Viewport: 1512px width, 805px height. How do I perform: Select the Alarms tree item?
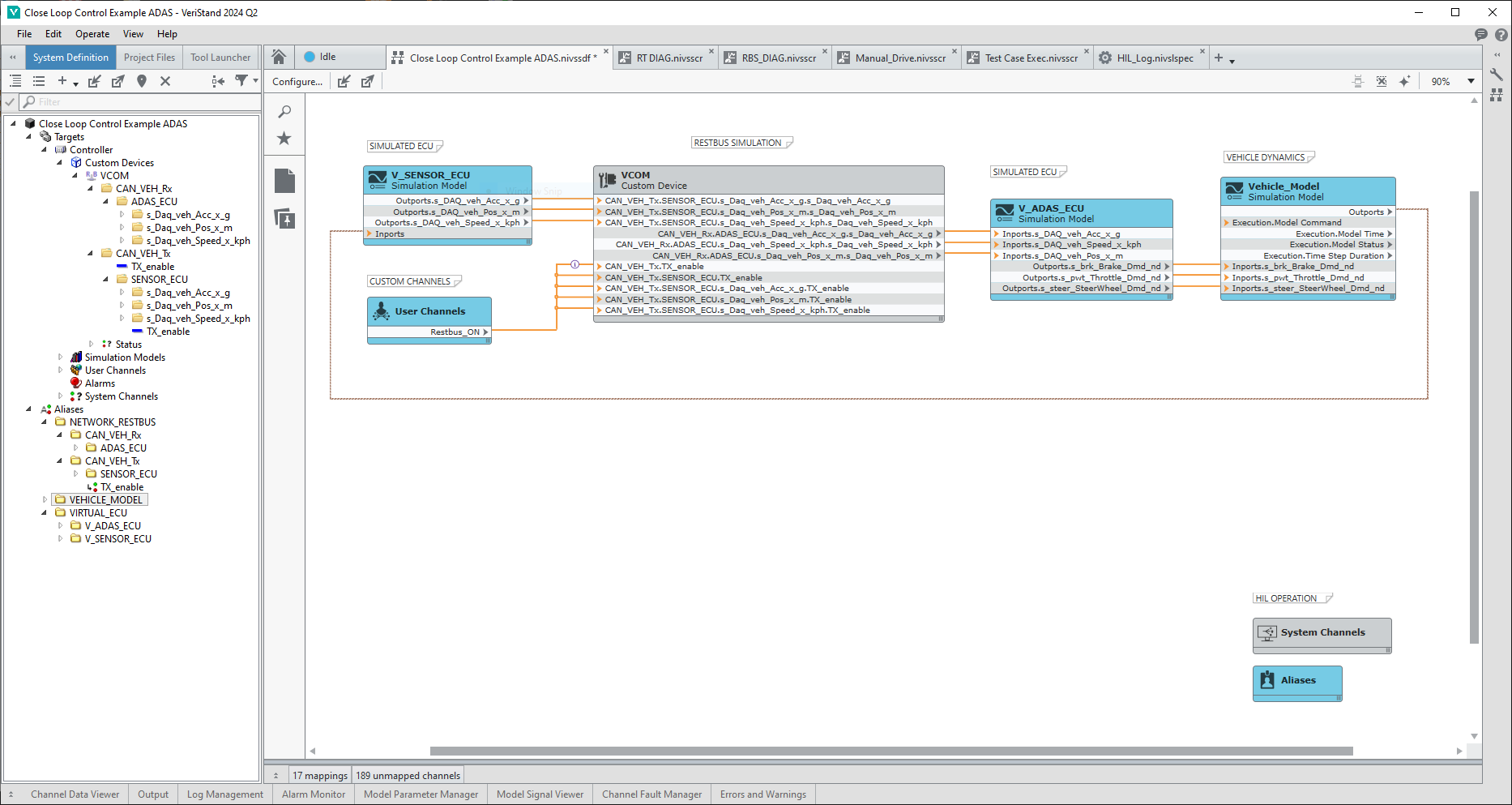point(100,383)
